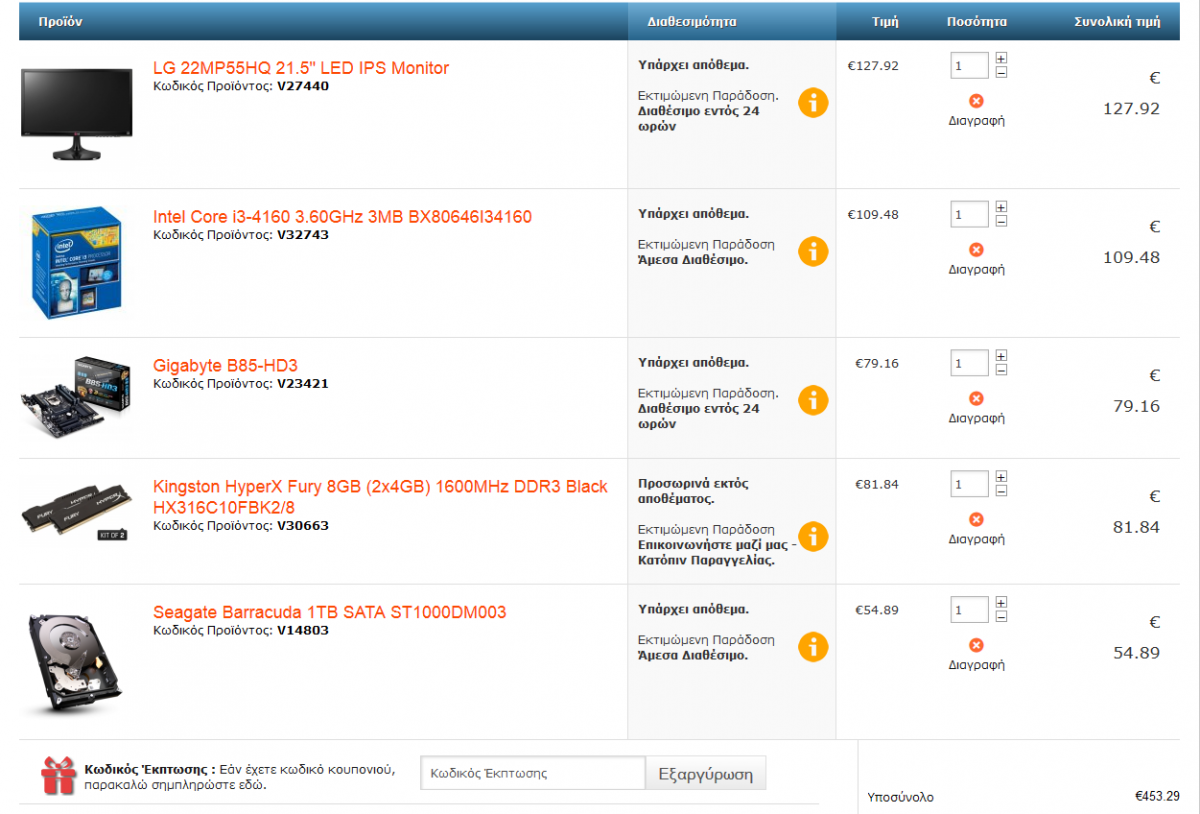Click Διαγραφή under Seagate Barracuda quantity

pyautogui.click(x=976, y=664)
